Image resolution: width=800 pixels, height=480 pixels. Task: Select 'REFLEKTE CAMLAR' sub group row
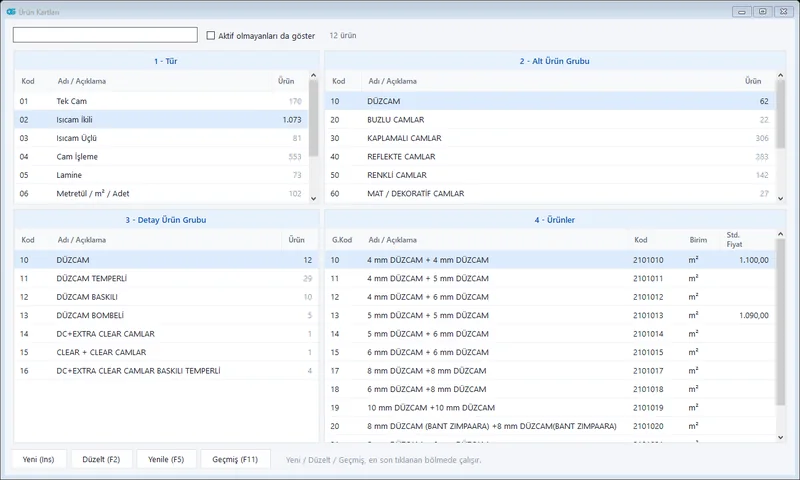pyautogui.click(x=550, y=157)
